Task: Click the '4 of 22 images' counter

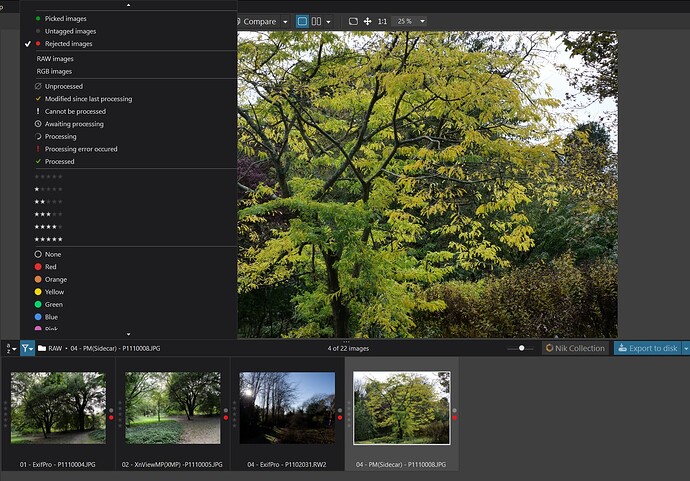Action: coord(348,349)
